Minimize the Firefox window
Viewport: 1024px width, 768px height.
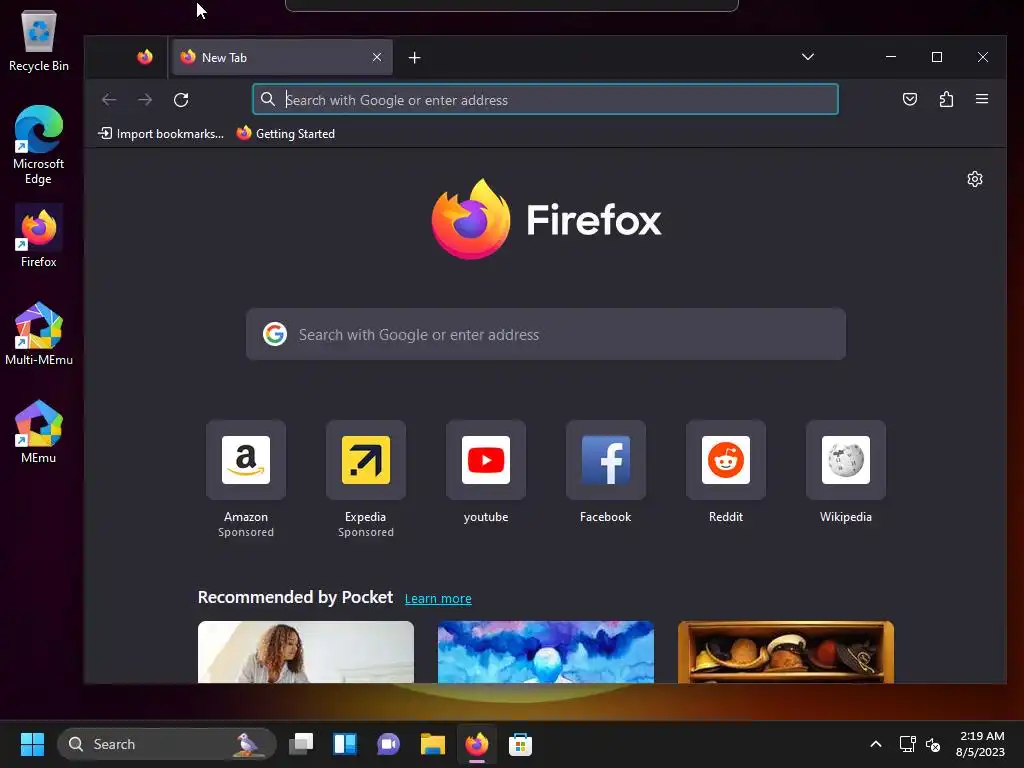point(891,57)
